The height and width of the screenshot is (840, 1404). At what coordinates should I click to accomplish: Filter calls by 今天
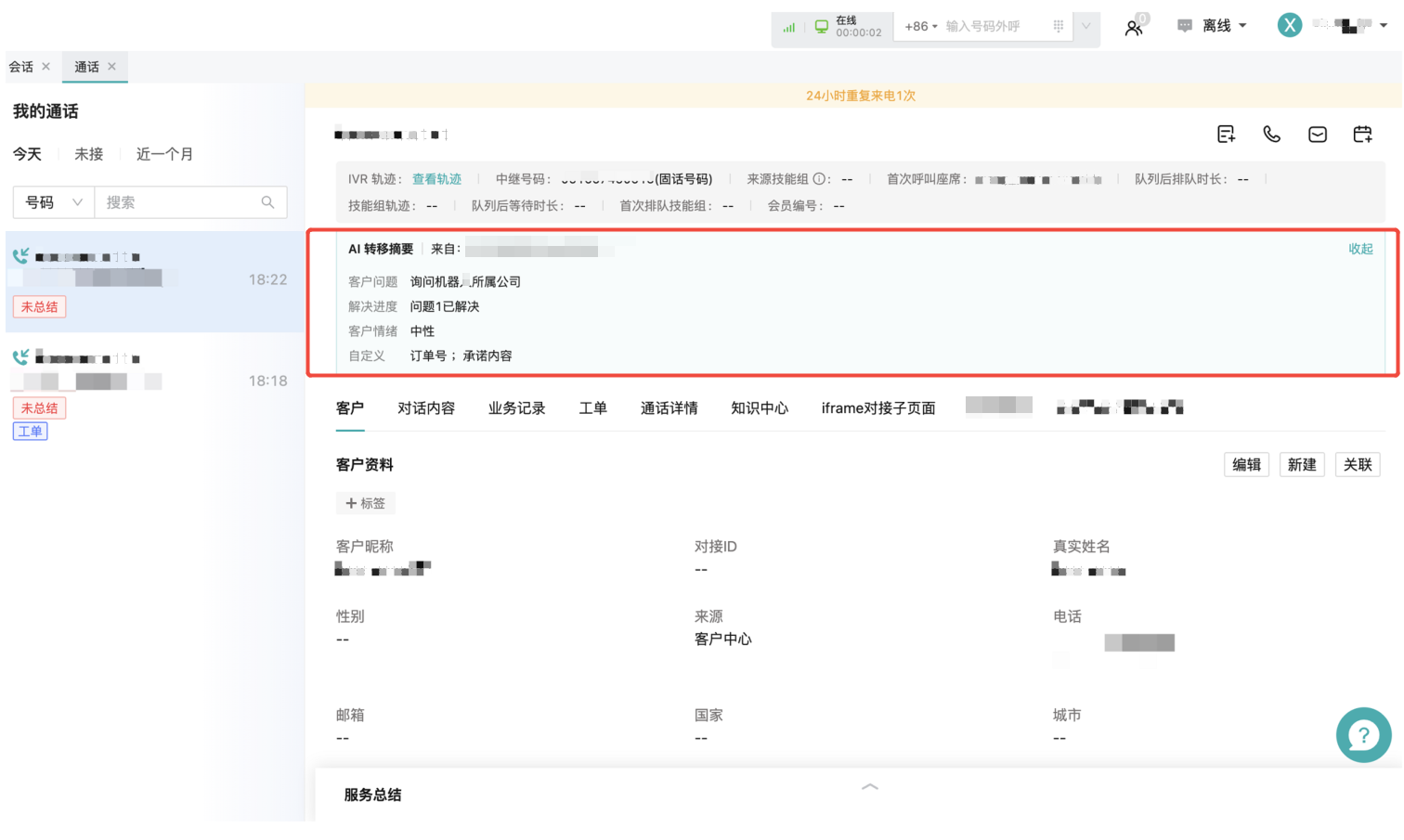coord(27,154)
